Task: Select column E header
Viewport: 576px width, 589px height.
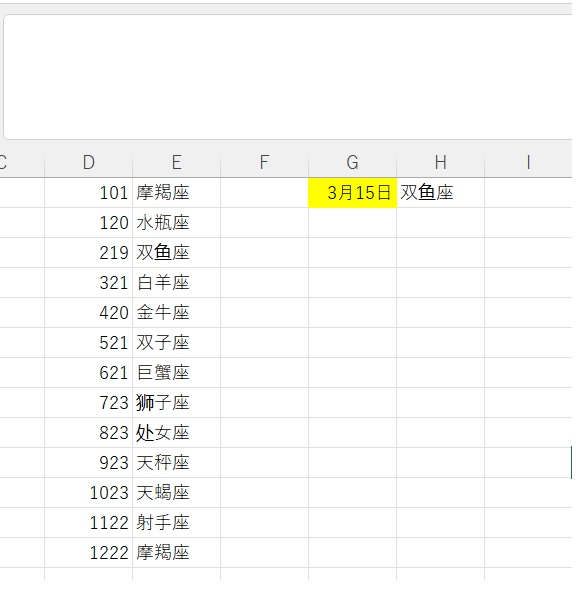Action: tap(177, 163)
